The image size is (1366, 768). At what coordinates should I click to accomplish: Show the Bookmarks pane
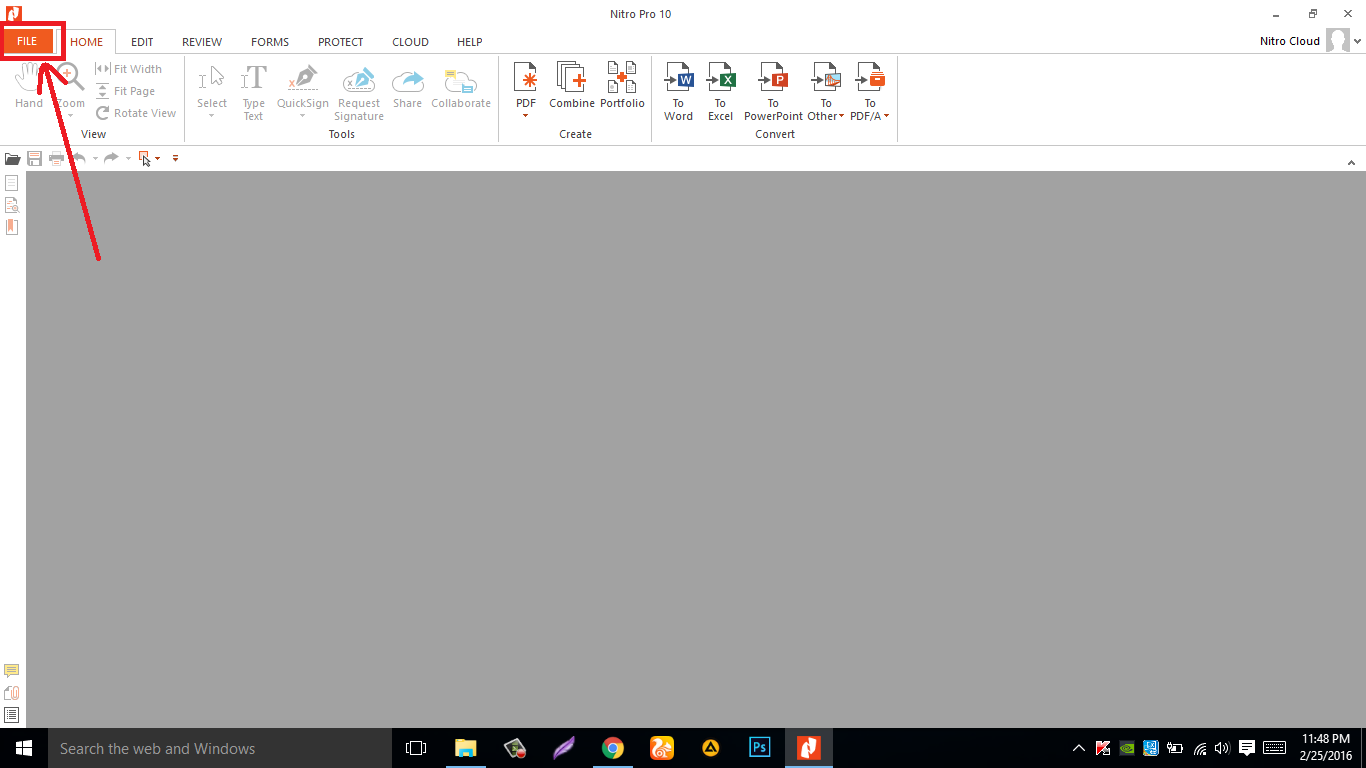point(12,227)
